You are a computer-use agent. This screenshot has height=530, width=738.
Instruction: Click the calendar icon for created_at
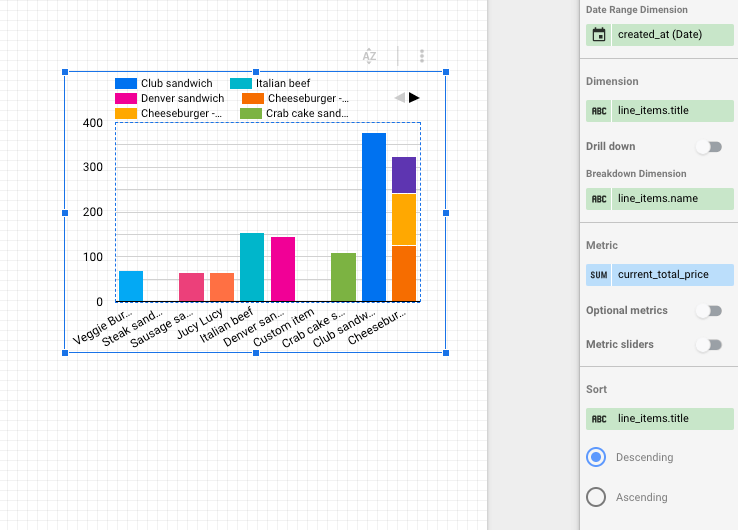coord(599,35)
